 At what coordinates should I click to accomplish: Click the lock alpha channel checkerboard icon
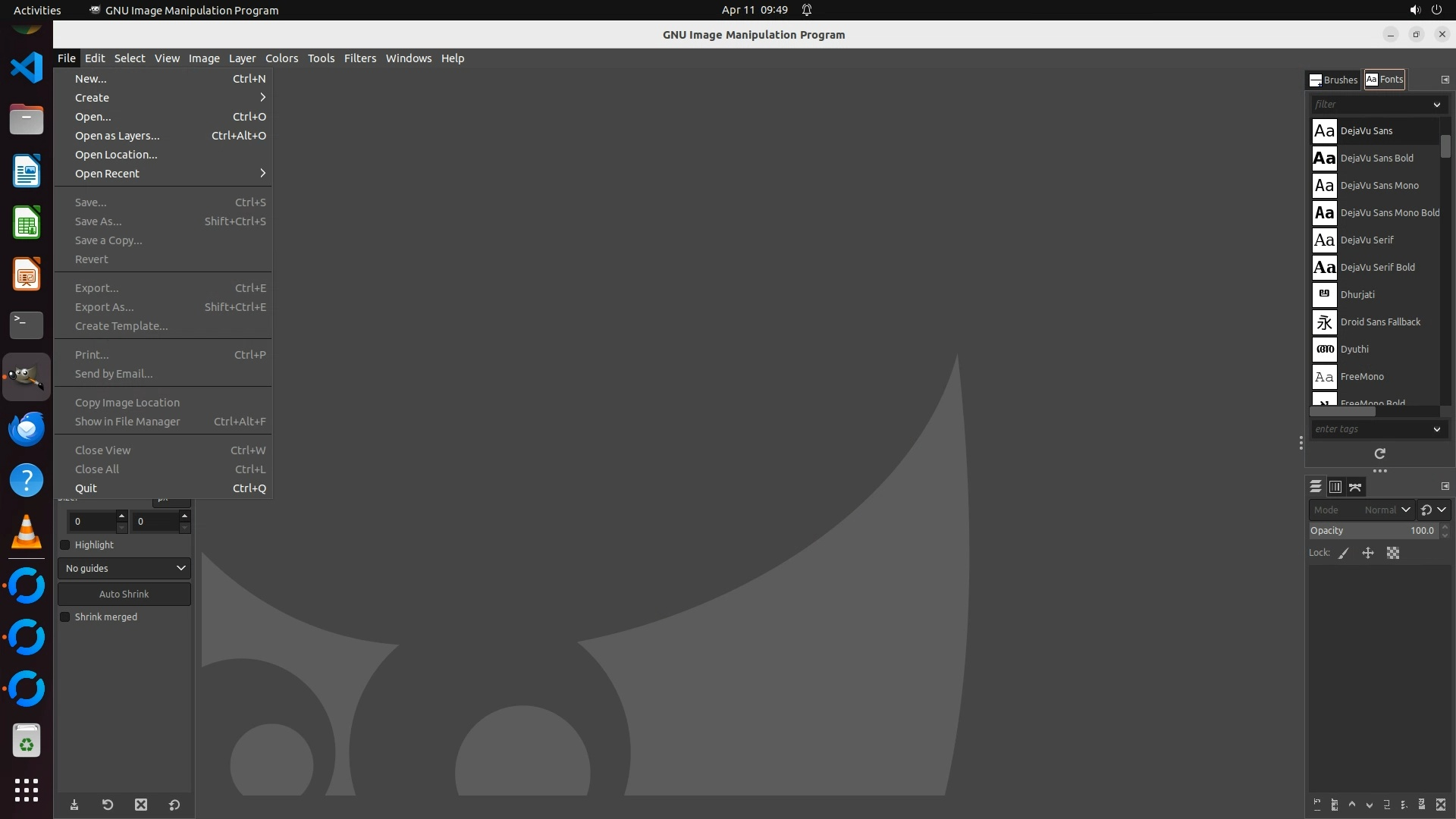click(x=1393, y=554)
